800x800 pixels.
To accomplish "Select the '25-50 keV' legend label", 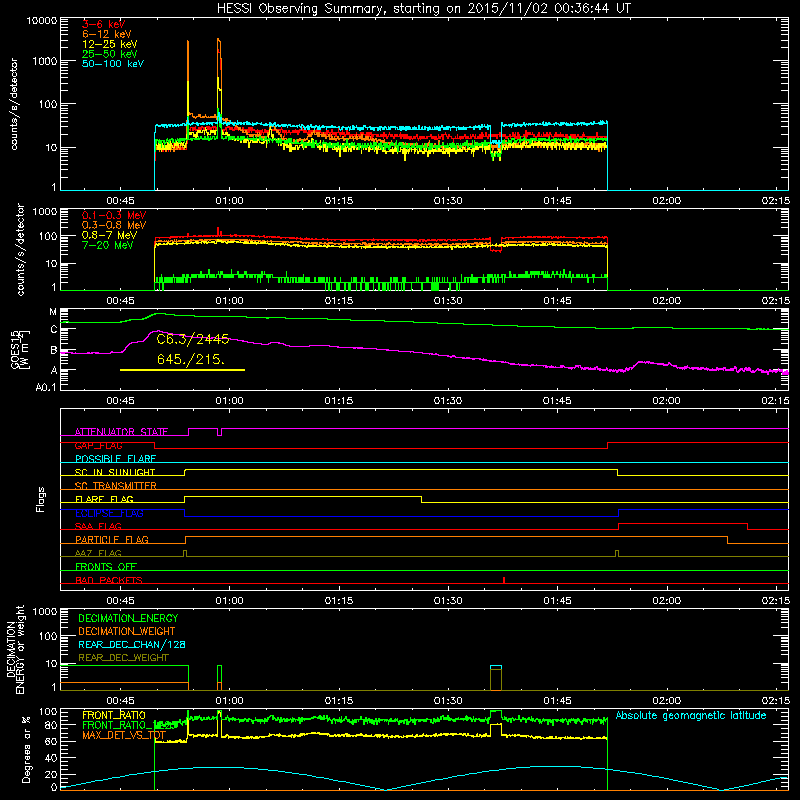I will pos(109,54).
